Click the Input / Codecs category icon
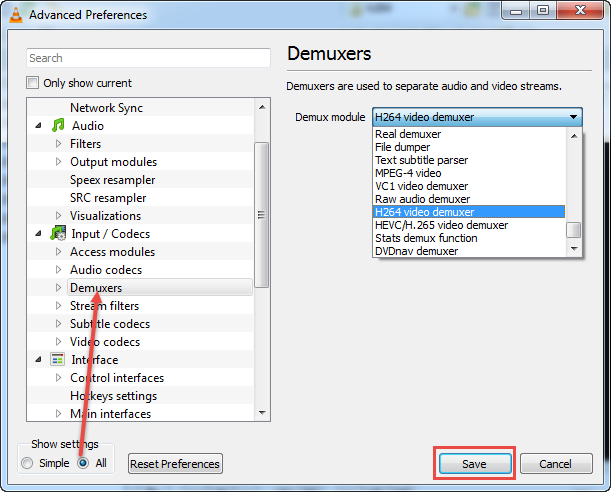Viewport: 611px width, 492px height. click(x=58, y=233)
